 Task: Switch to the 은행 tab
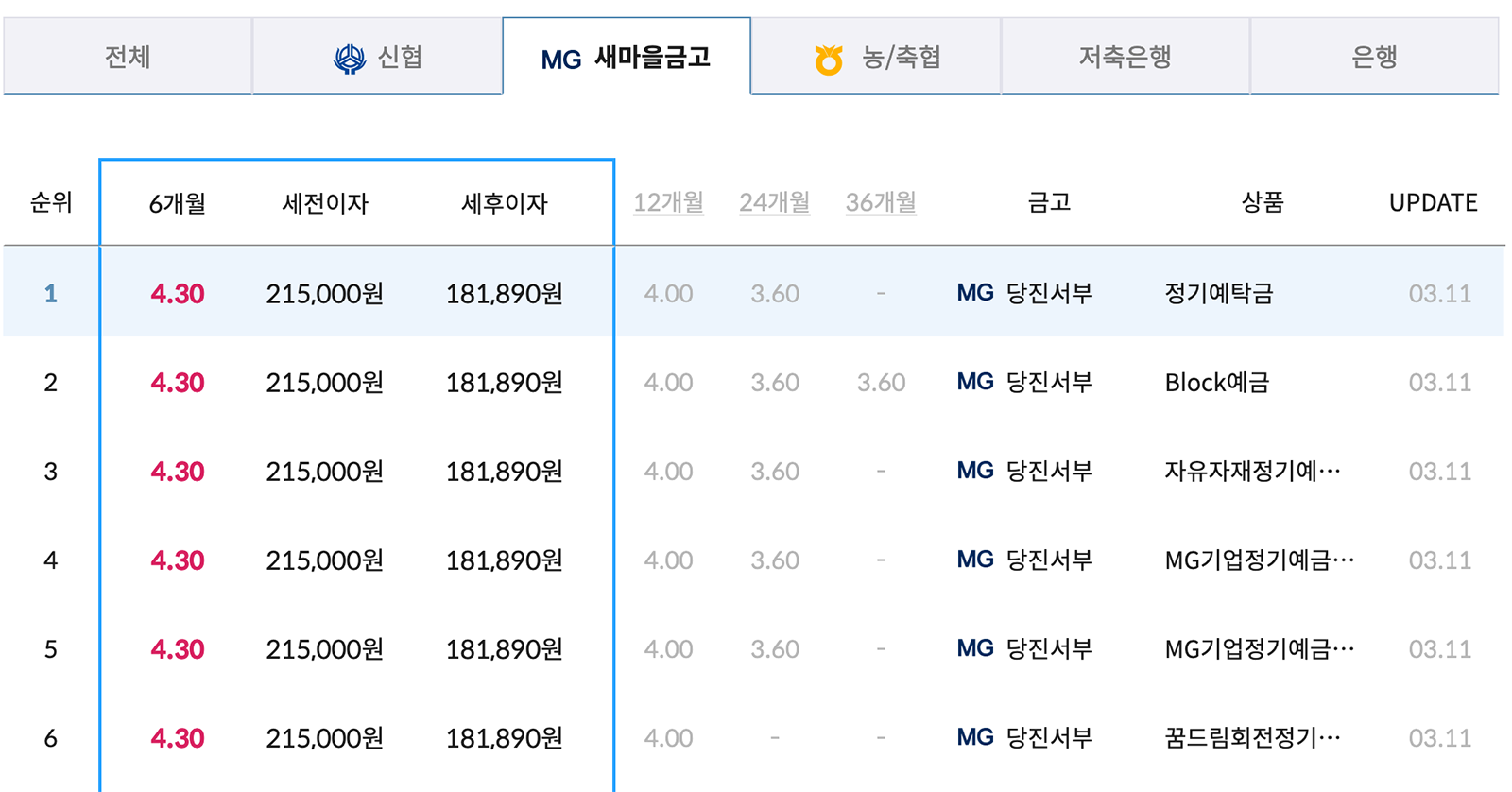coord(1375,57)
